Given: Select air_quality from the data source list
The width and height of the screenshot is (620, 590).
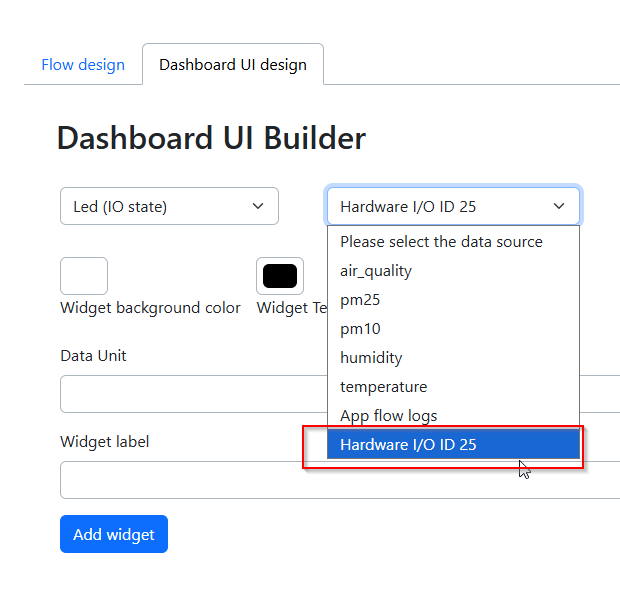Looking at the screenshot, I should click(376, 271).
